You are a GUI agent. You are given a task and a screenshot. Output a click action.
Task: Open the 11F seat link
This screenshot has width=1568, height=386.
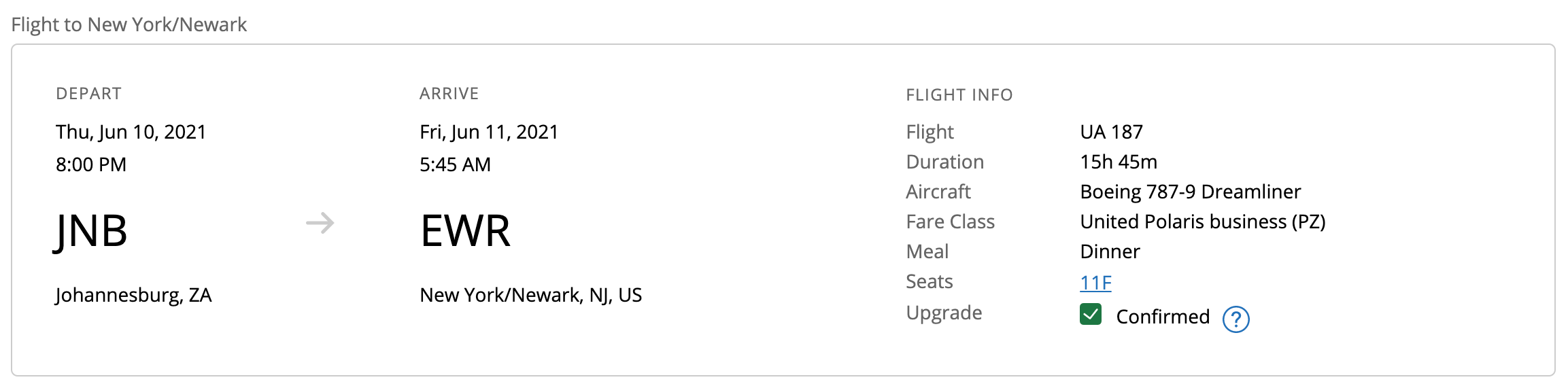tap(1095, 283)
